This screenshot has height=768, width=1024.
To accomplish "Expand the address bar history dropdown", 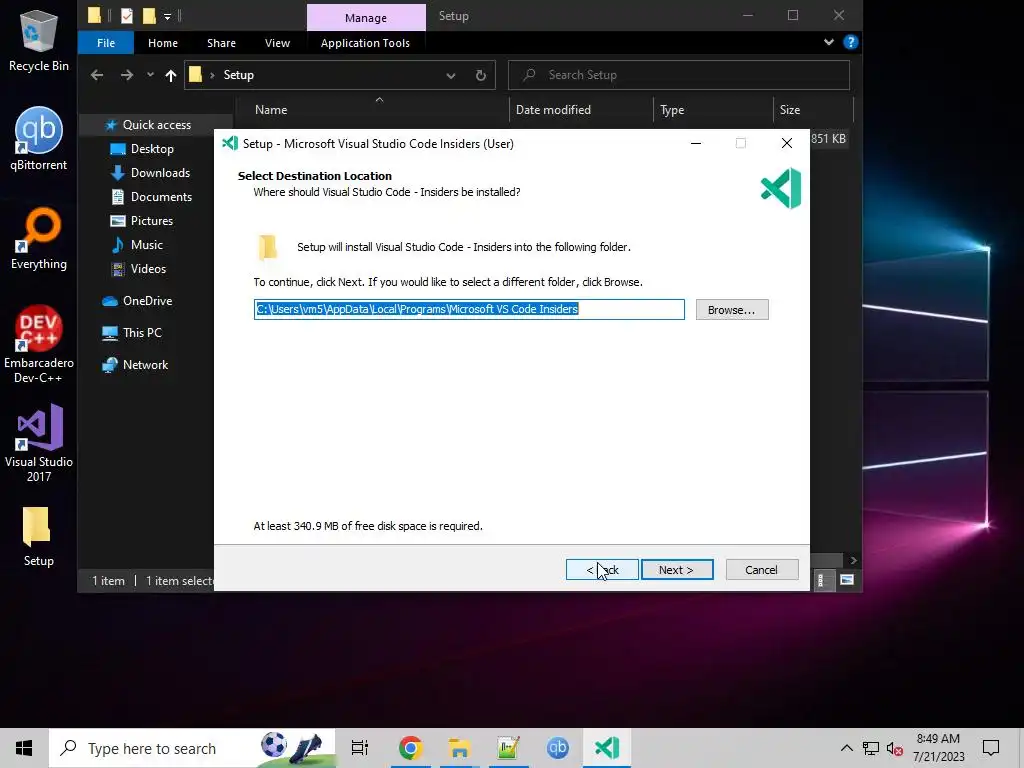I will tap(451, 75).
